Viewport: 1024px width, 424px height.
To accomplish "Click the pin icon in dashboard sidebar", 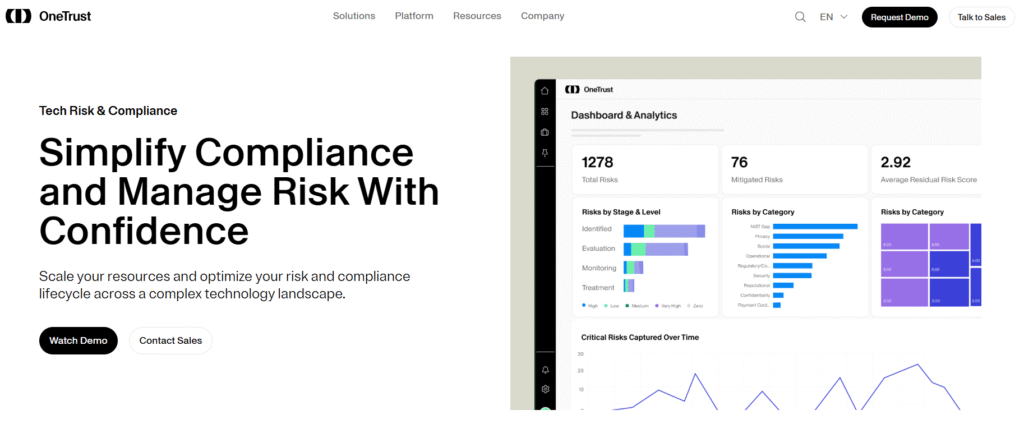I will click(545, 153).
